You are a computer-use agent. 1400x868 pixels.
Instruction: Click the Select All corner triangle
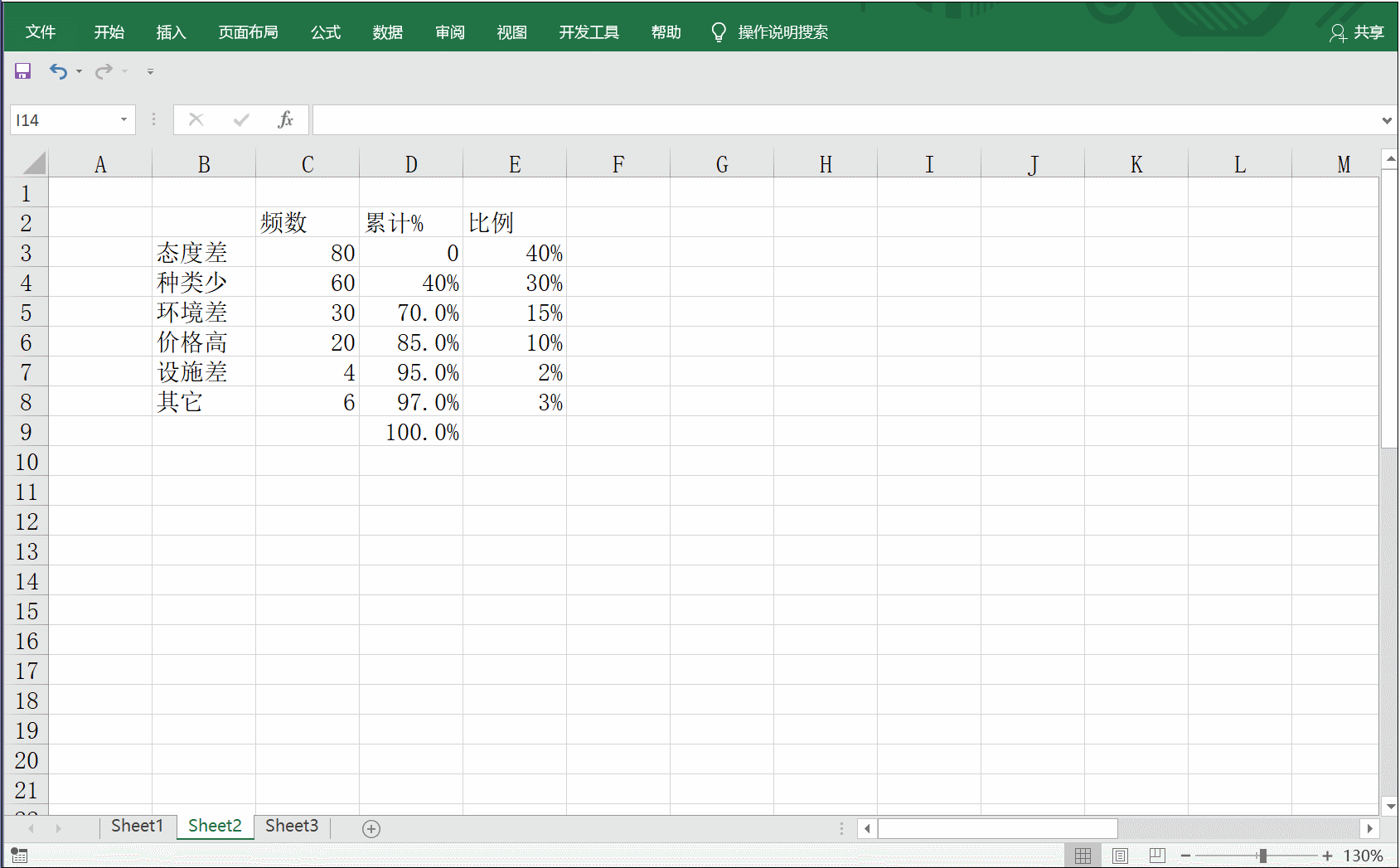[33, 163]
